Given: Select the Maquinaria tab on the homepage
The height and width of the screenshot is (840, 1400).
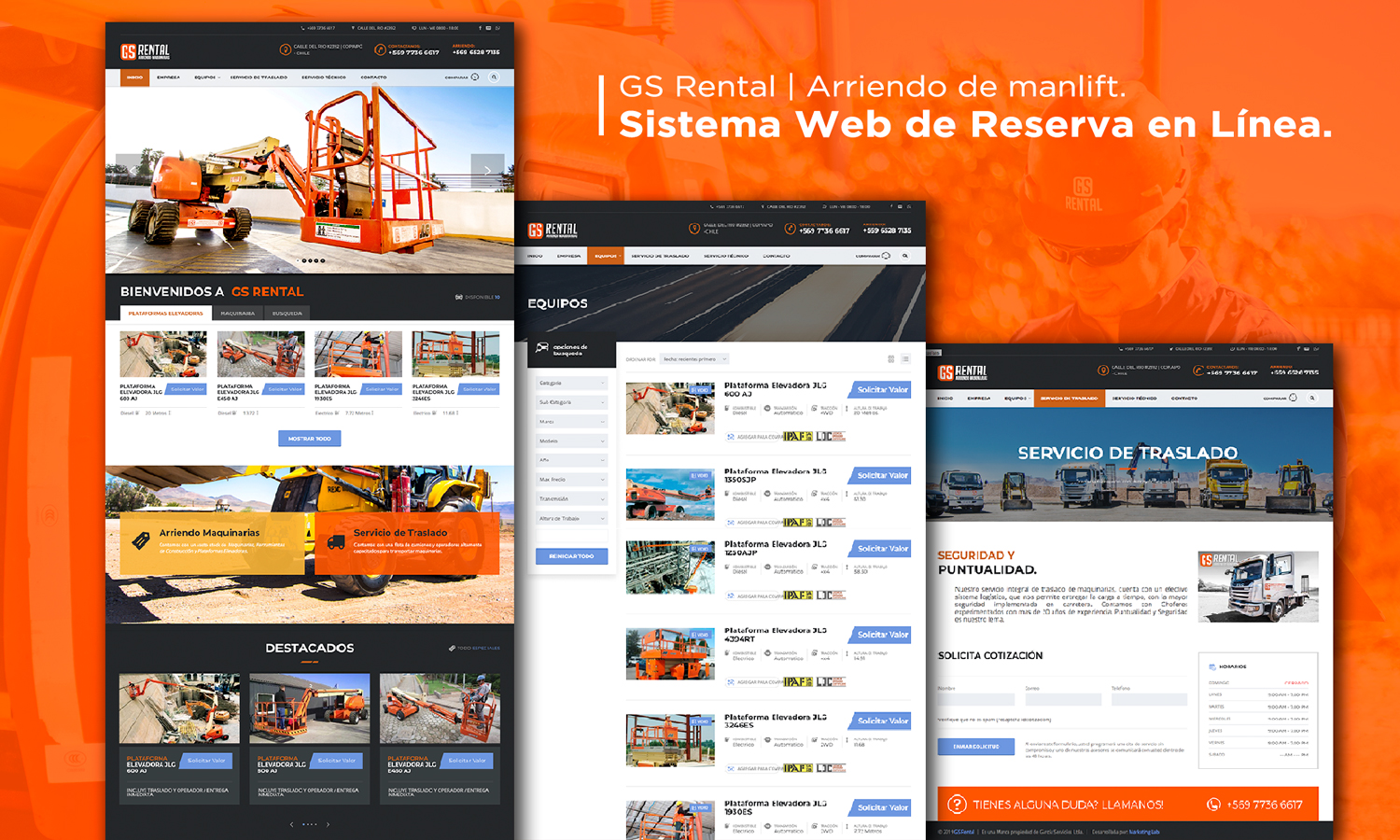Looking at the screenshot, I should pyautogui.click(x=237, y=314).
